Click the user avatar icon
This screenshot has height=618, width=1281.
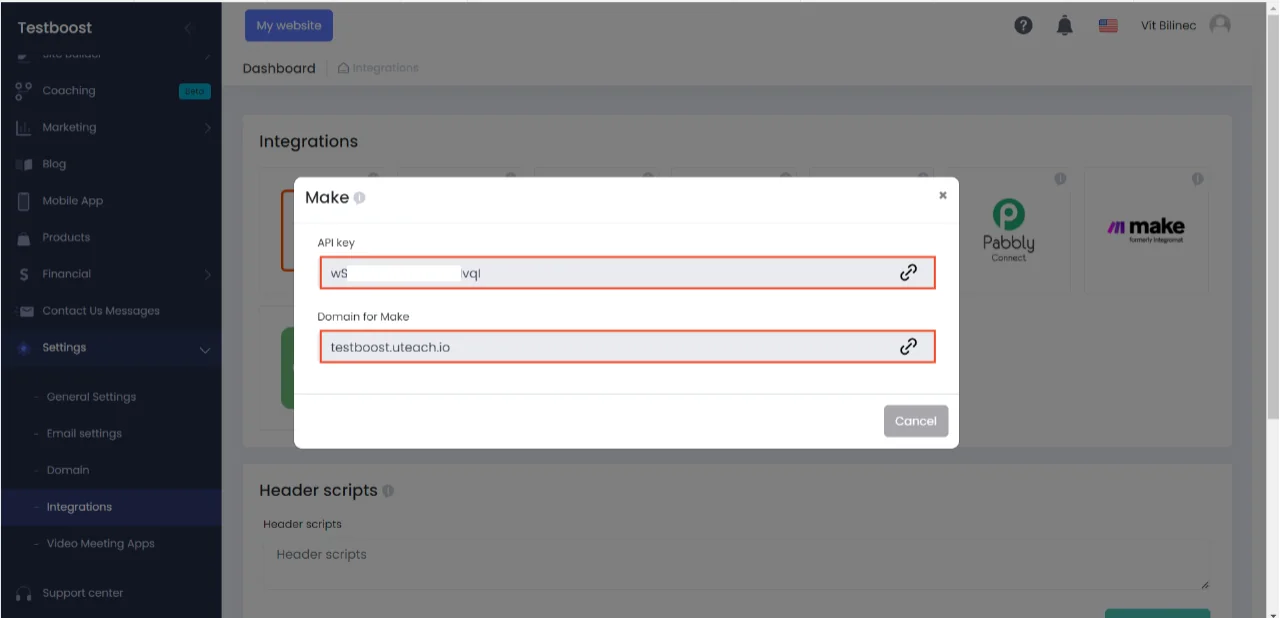tap(1220, 25)
